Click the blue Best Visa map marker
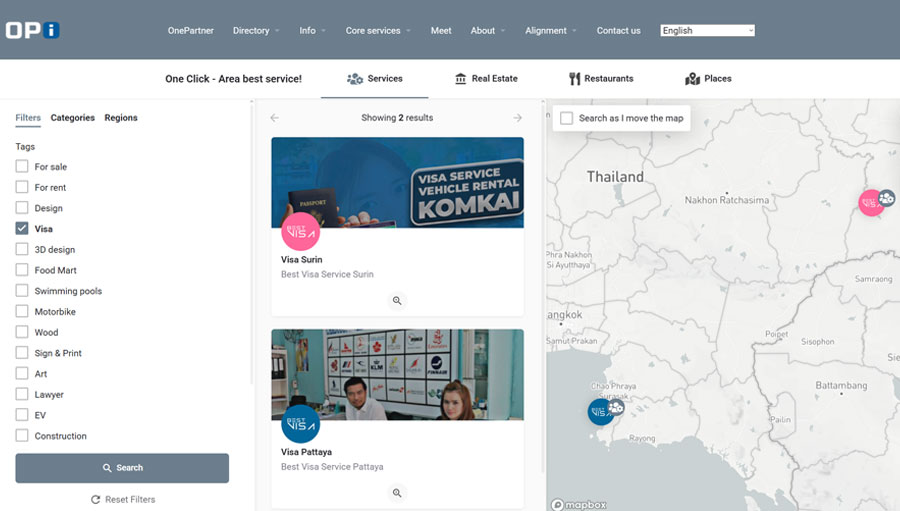Viewport: 900px width, 511px height. [x=600, y=411]
